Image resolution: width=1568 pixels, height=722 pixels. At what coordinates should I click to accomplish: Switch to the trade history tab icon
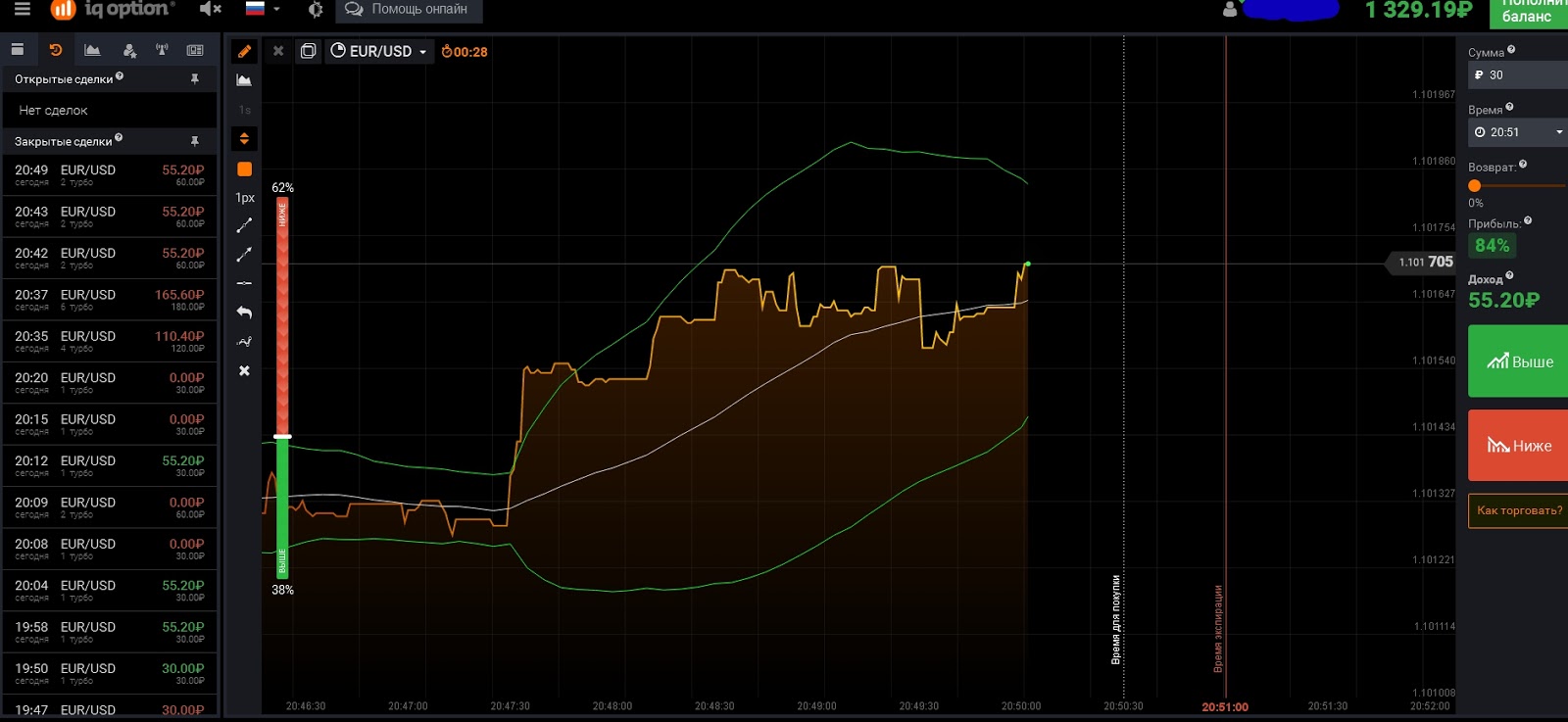(55, 50)
